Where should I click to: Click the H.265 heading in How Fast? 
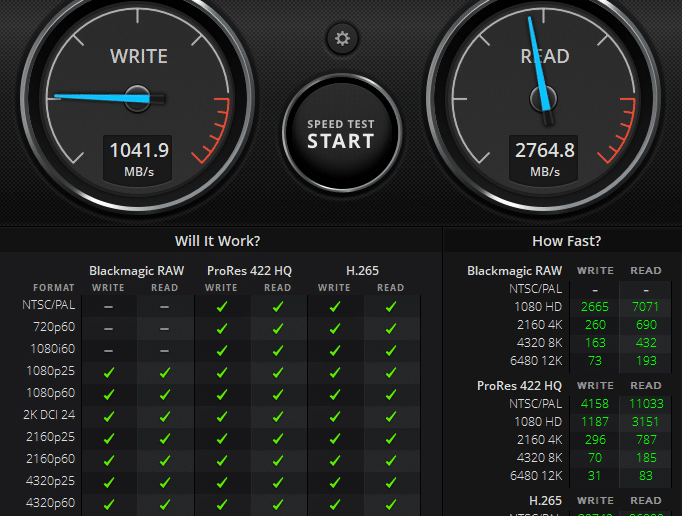point(545,500)
